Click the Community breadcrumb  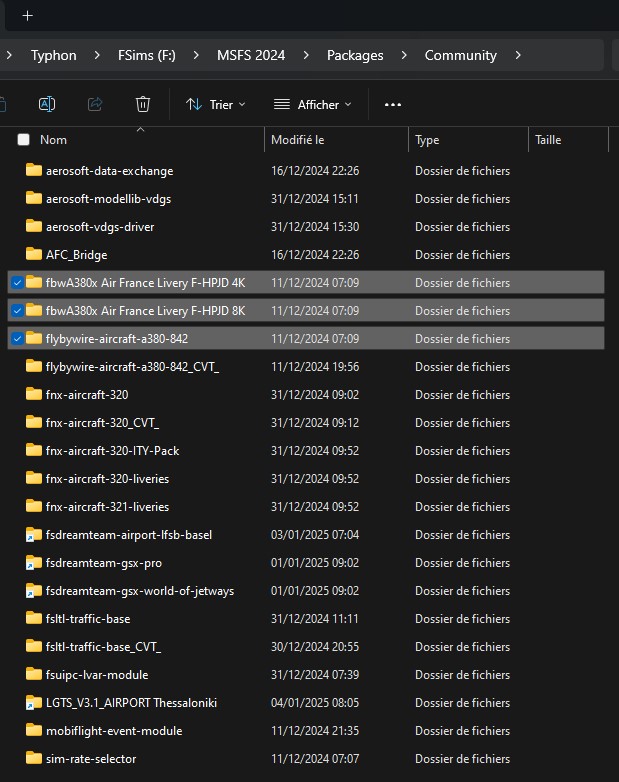click(x=460, y=55)
